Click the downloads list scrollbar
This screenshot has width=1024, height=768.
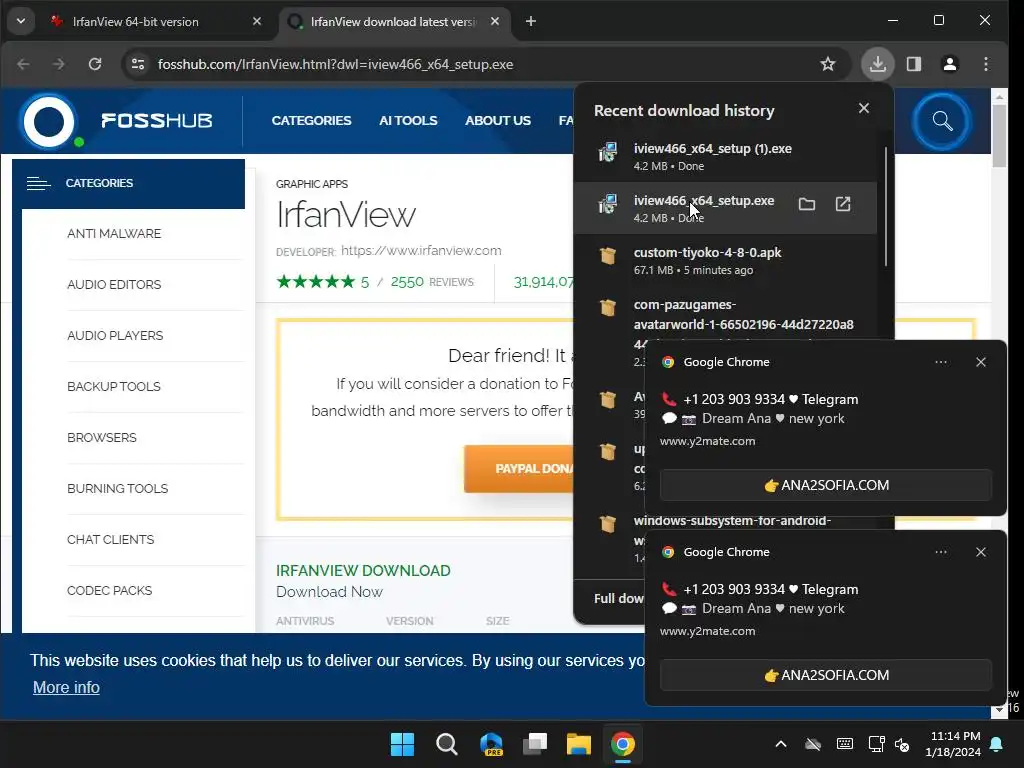point(886,206)
